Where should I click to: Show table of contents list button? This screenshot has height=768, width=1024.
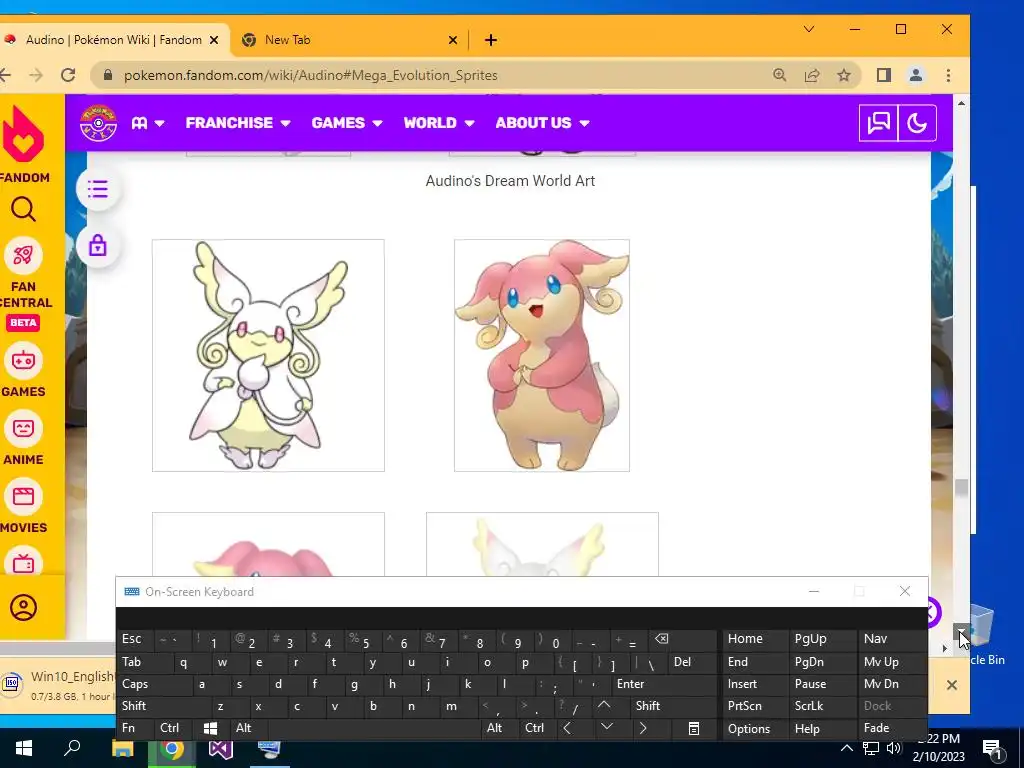click(98, 189)
